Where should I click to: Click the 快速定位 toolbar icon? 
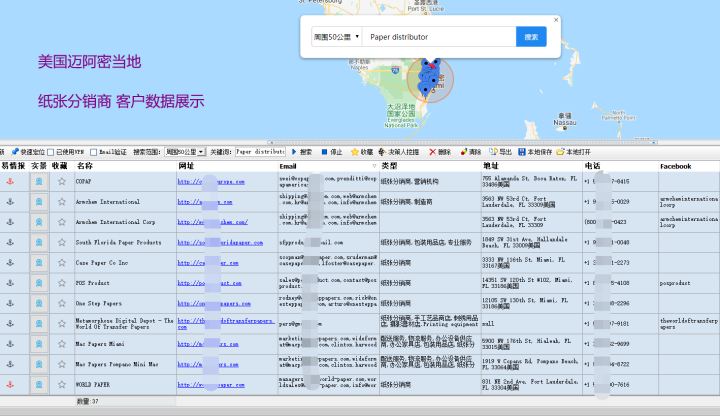(x=15, y=152)
